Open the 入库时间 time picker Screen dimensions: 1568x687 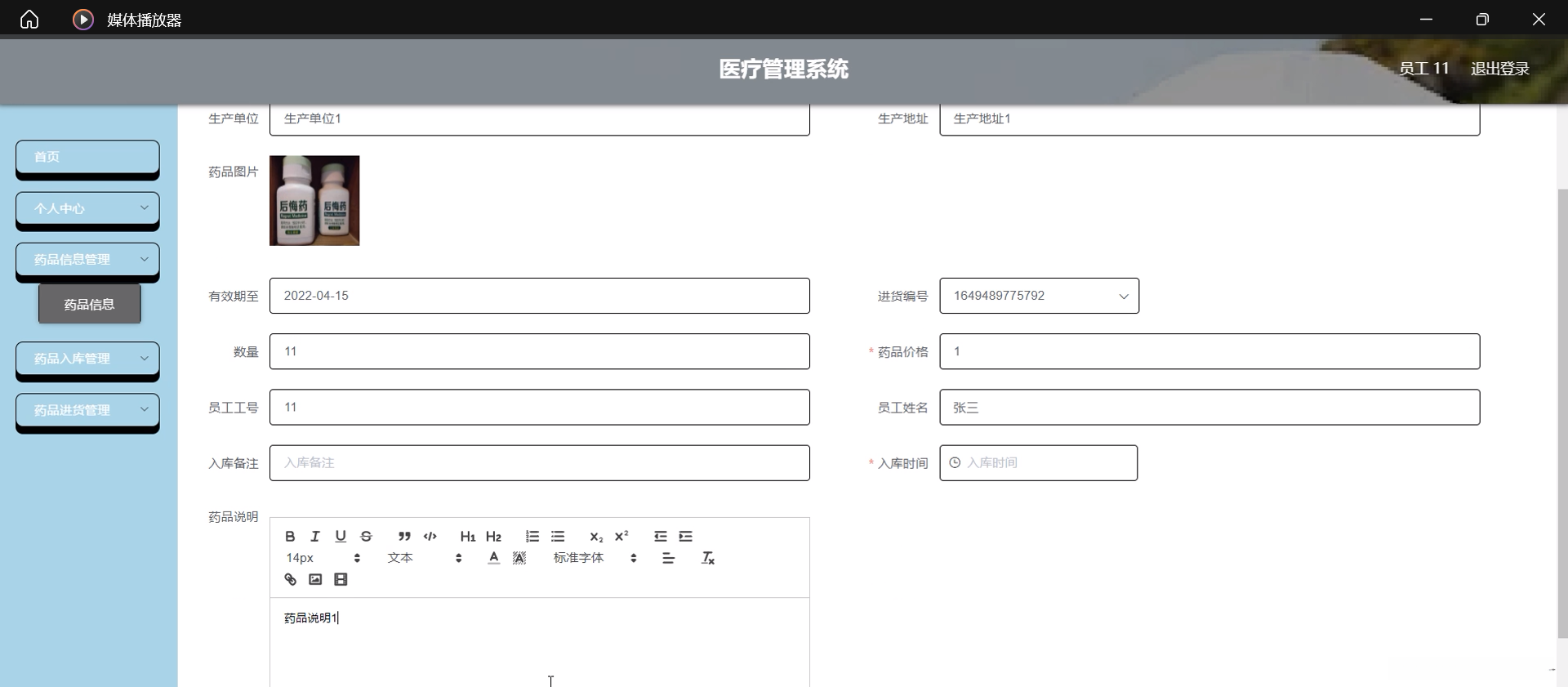(1038, 463)
